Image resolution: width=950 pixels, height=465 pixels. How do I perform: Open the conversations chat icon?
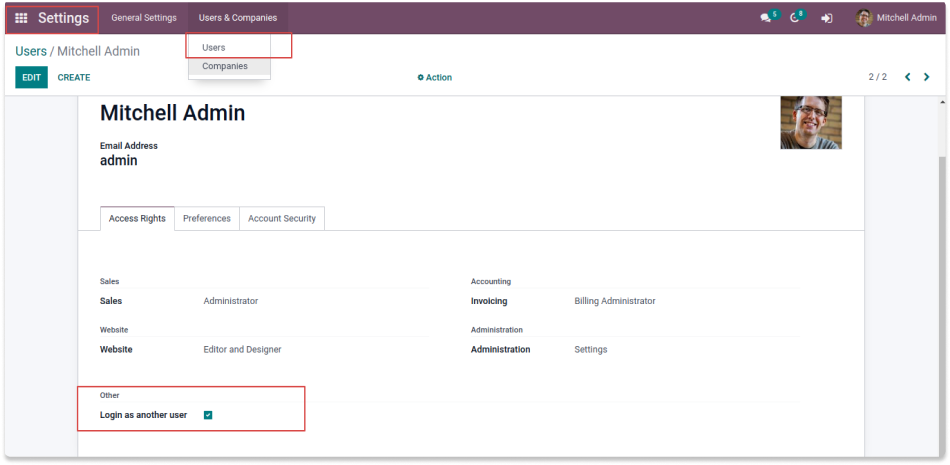pyautogui.click(x=766, y=18)
